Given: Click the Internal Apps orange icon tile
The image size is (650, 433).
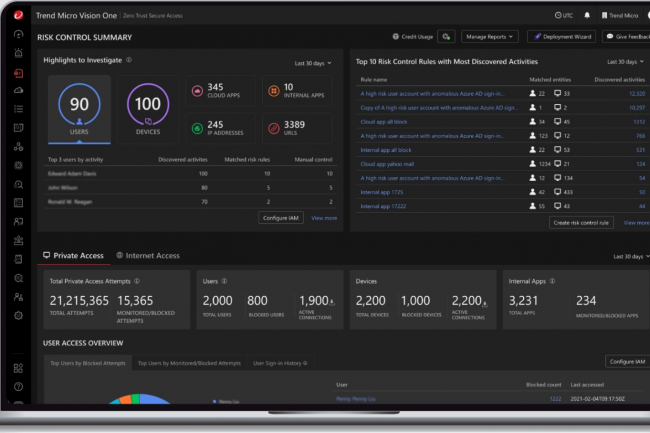Looking at the screenshot, I should [x=273, y=92].
